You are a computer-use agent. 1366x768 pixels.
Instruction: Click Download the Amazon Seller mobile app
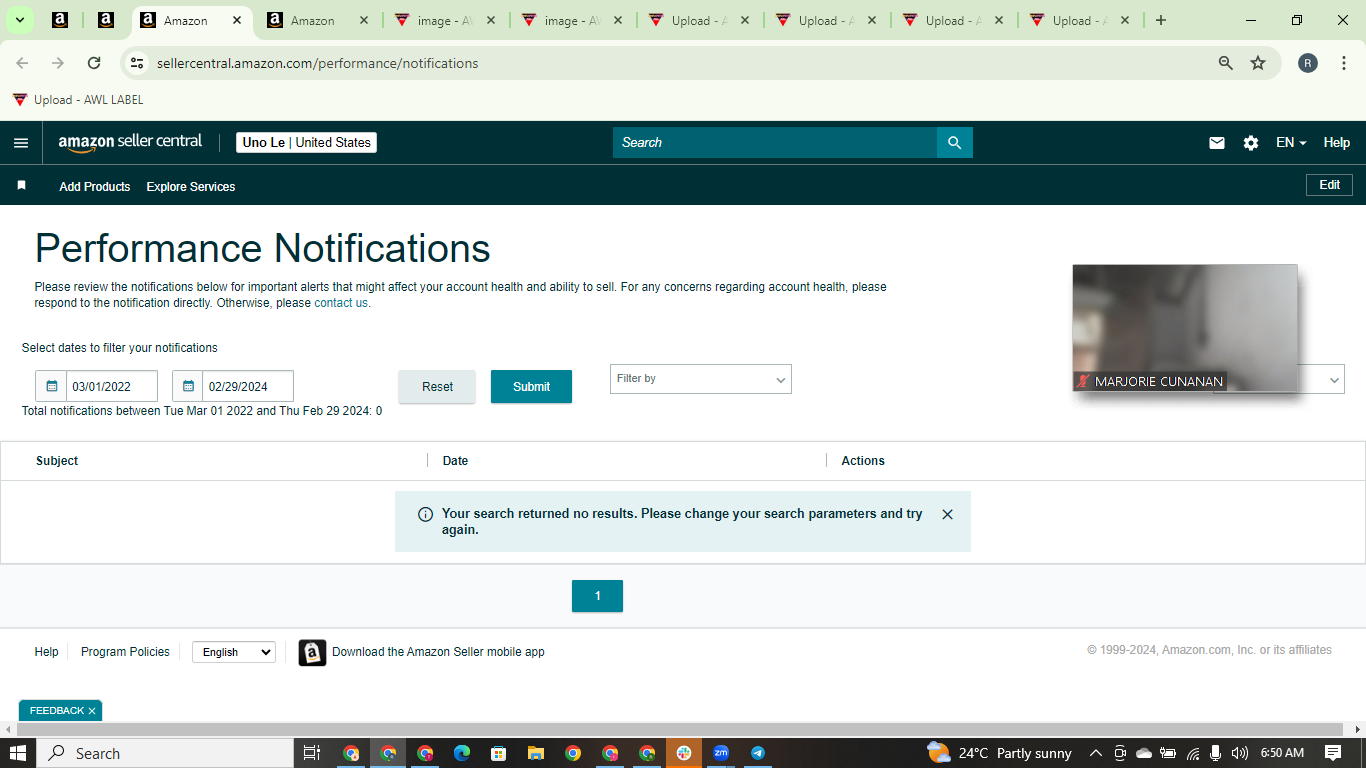tap(438, 652)
